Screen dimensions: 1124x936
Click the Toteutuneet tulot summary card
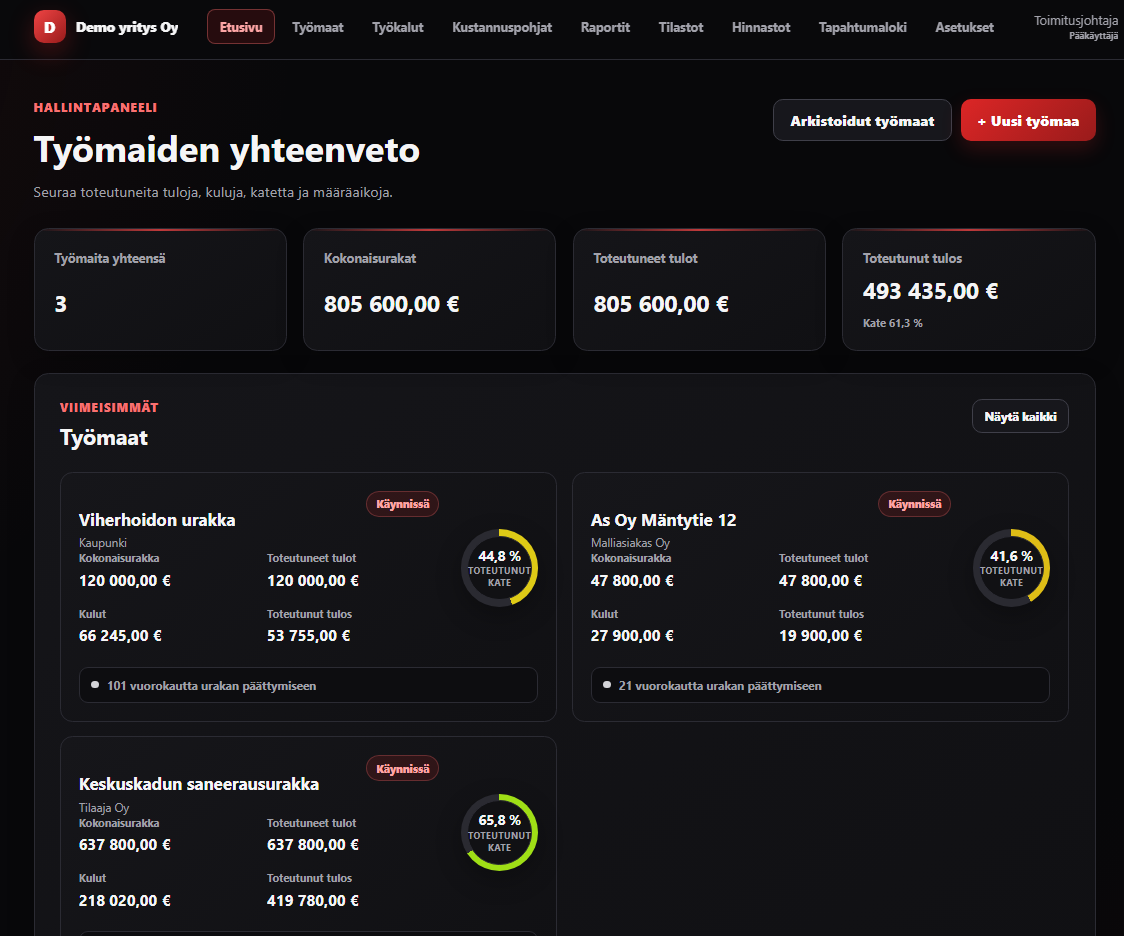[x=699, y=290]
